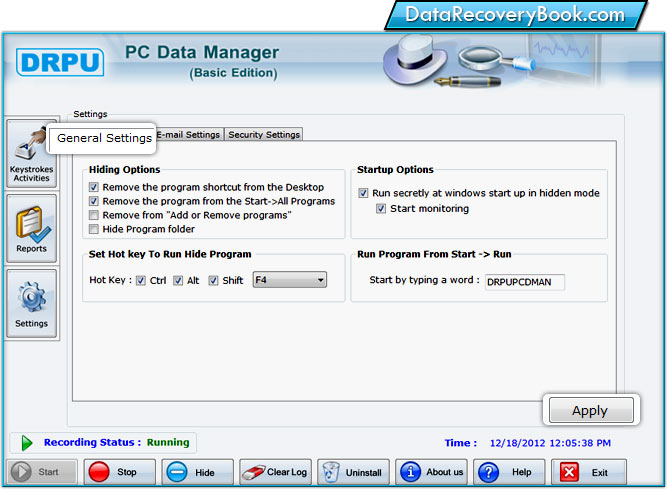Click the DRPU logo
Viewport: 667px width, 489px height.
60,62
